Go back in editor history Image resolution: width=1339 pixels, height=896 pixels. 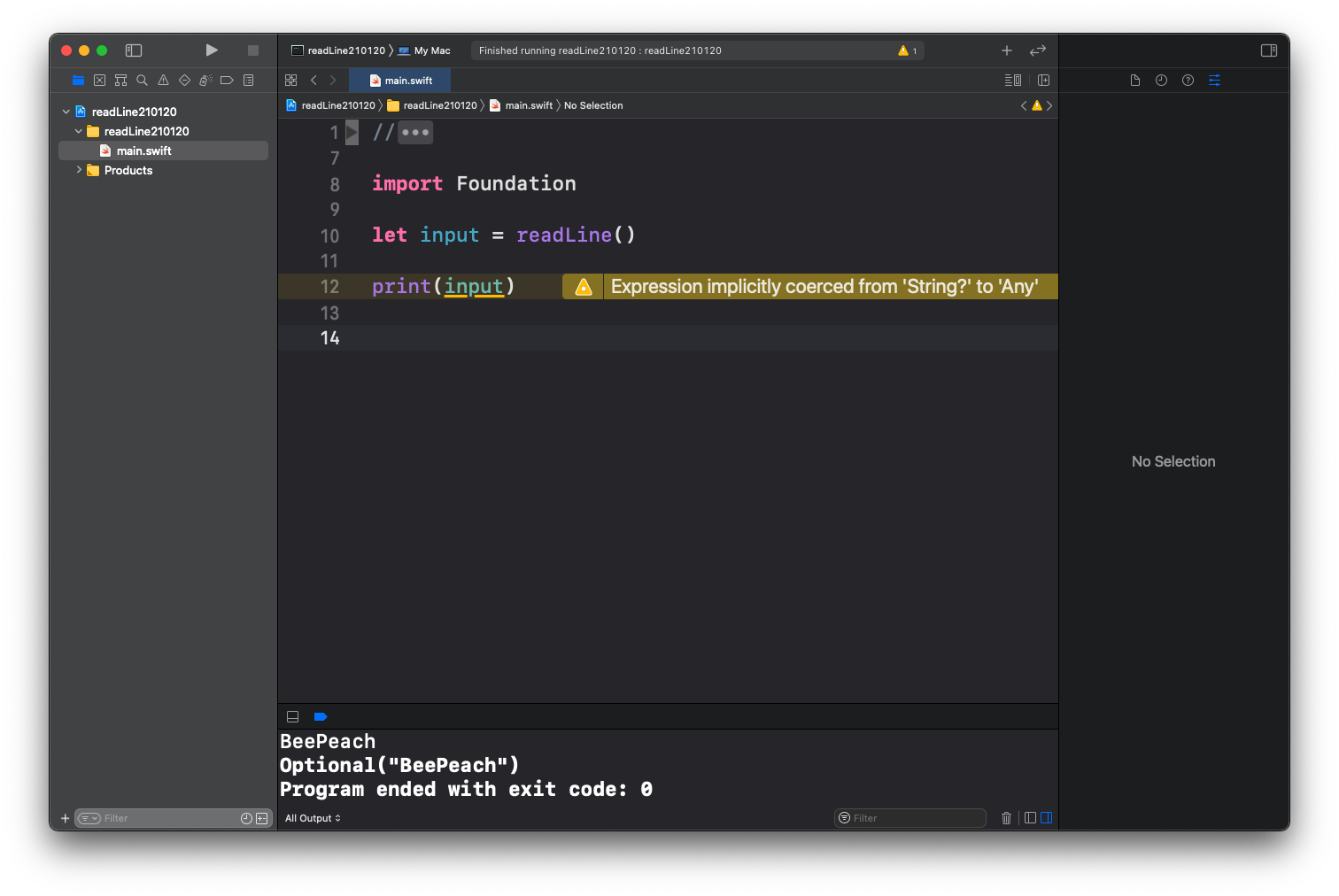pos(313,81)
